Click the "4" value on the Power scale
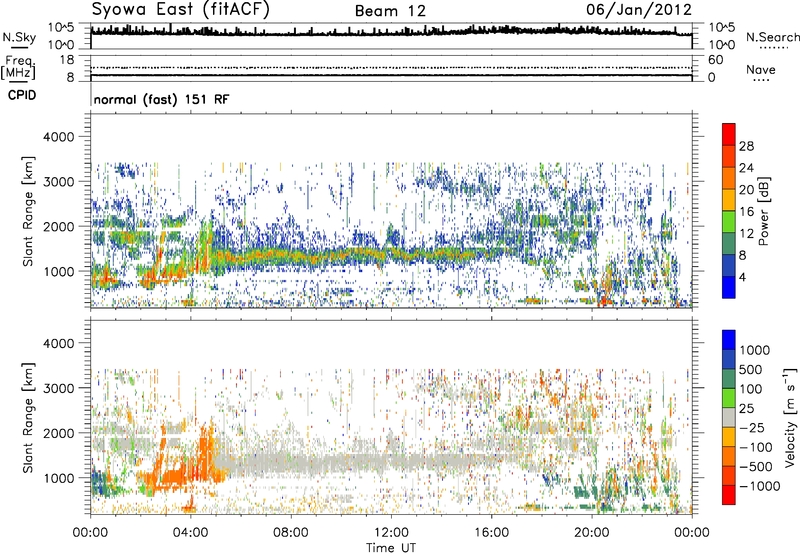Viewport: 800px width, 554px height. [742, 277]
